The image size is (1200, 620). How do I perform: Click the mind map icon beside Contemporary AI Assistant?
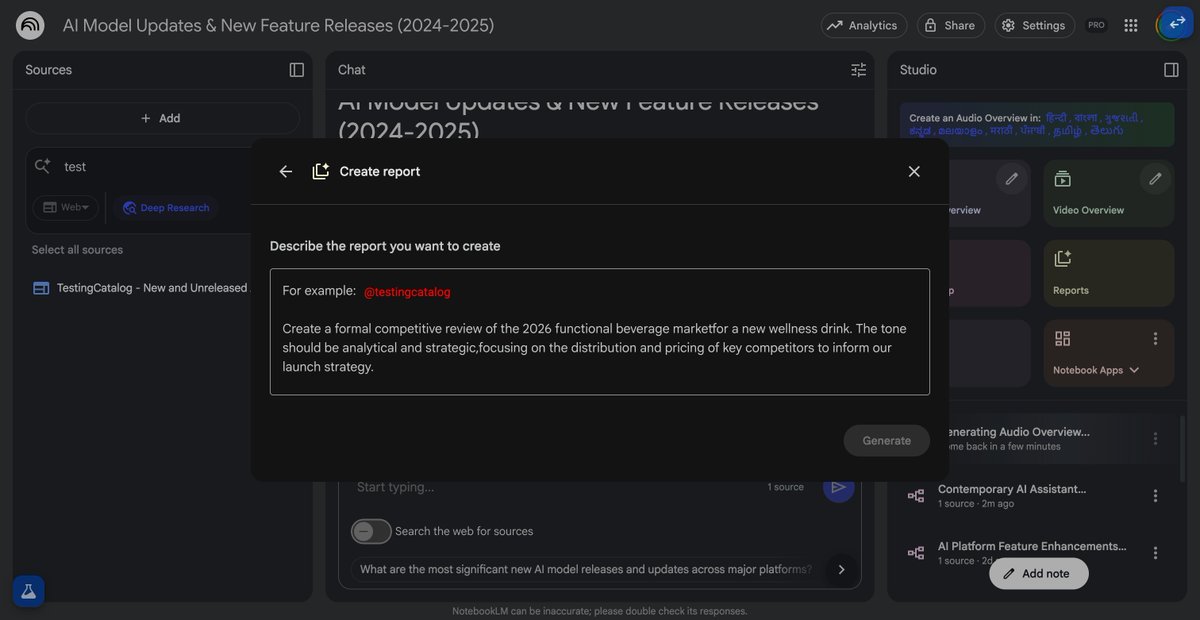[915, 496]
